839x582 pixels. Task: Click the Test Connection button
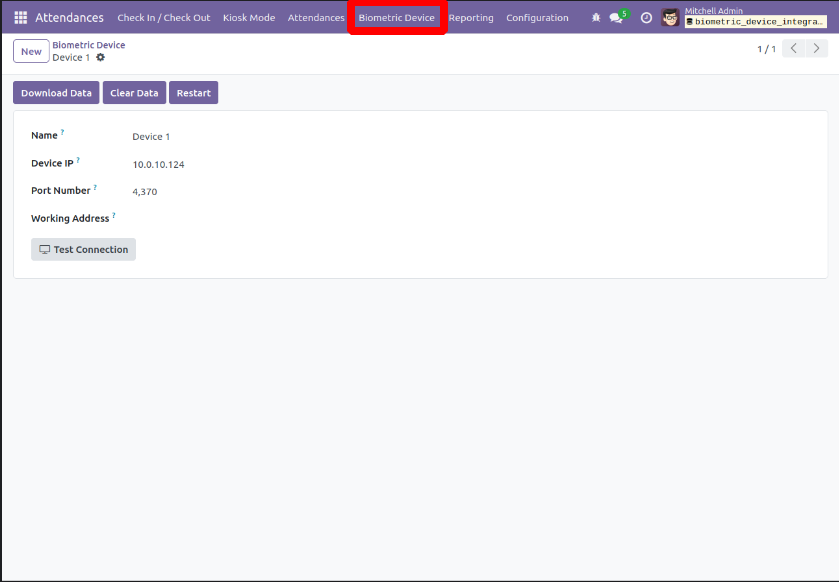pos(83,249)
